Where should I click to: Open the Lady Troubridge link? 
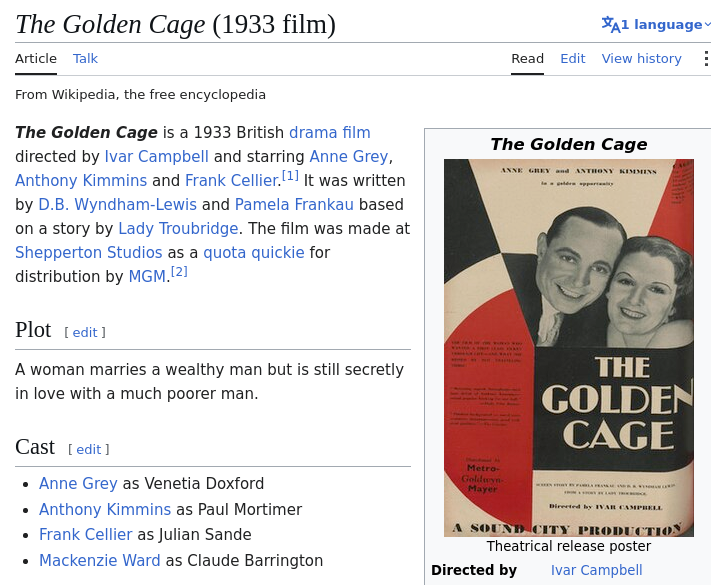pos(178,229)
